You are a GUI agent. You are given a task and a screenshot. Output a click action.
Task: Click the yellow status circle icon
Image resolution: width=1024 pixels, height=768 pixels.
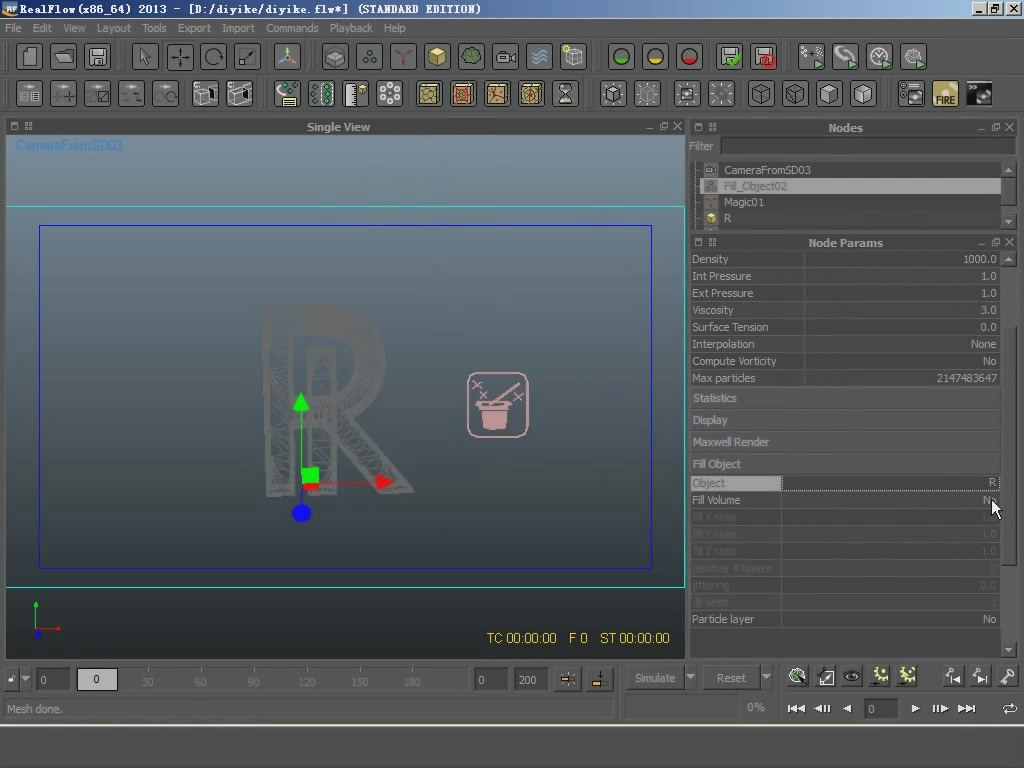click(655, 57)
